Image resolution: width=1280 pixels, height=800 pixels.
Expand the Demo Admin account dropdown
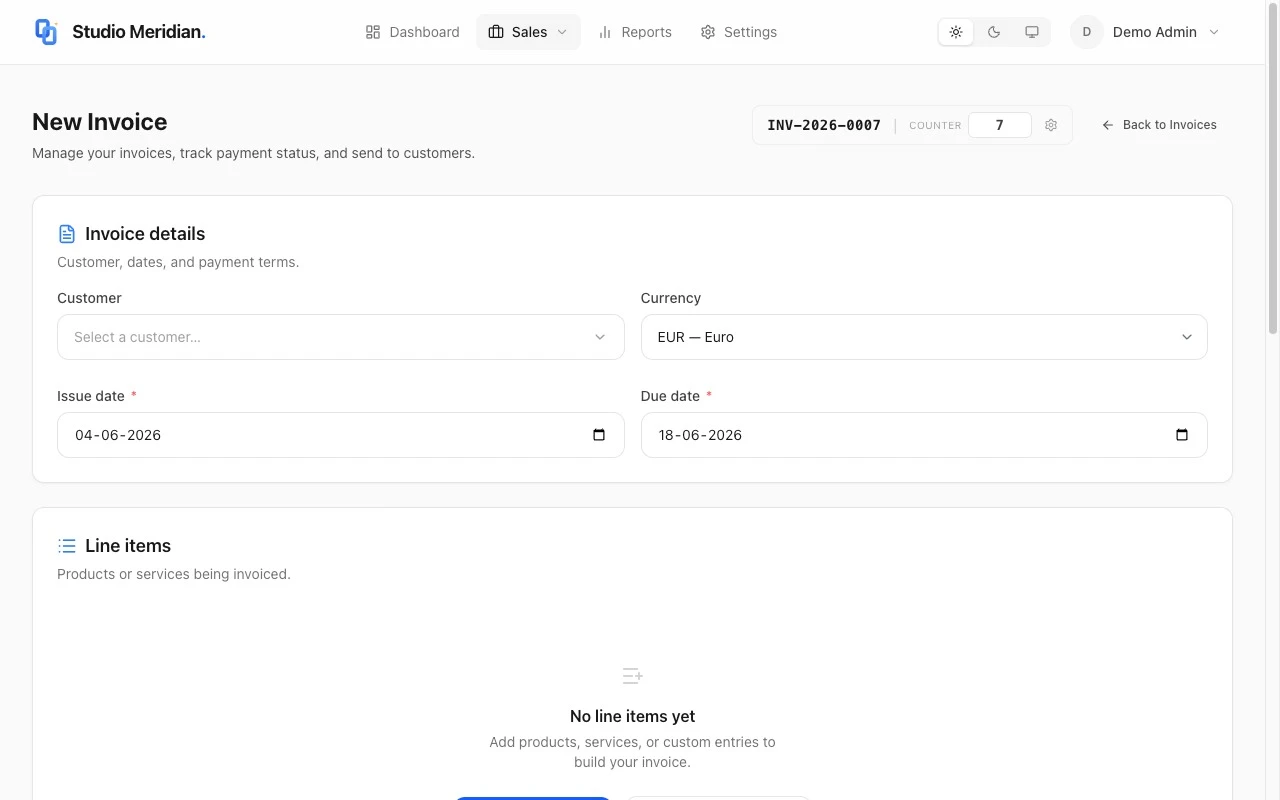click(x=1146, y=32)
